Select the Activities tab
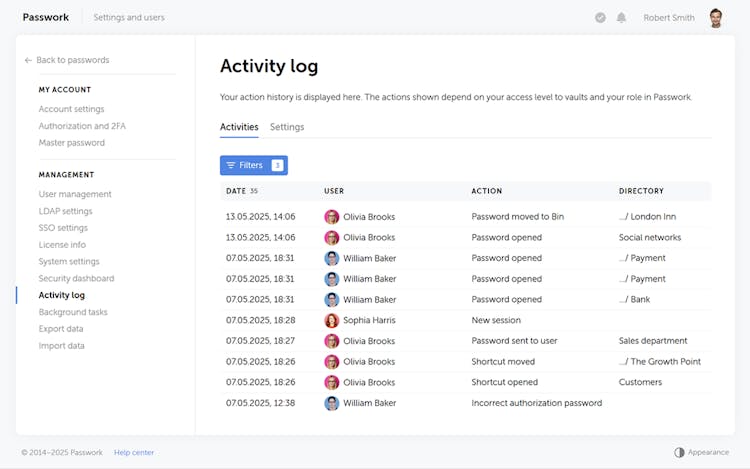This screenshot has height=469, width=750. pyautogui.click(x=239, y=127)
